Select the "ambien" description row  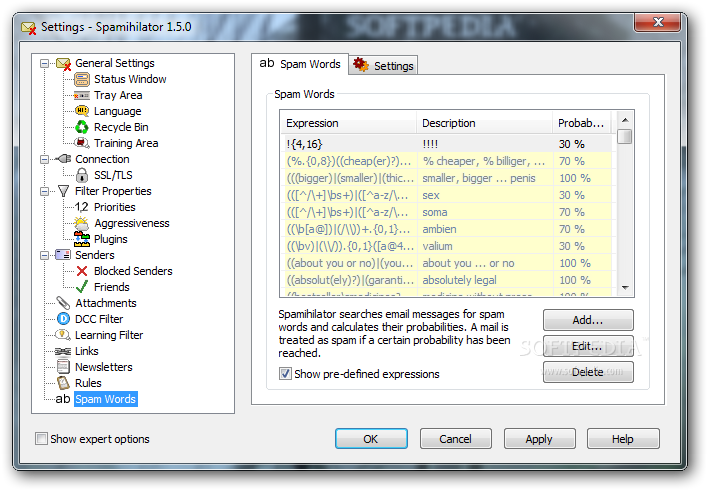pos(446,229)
